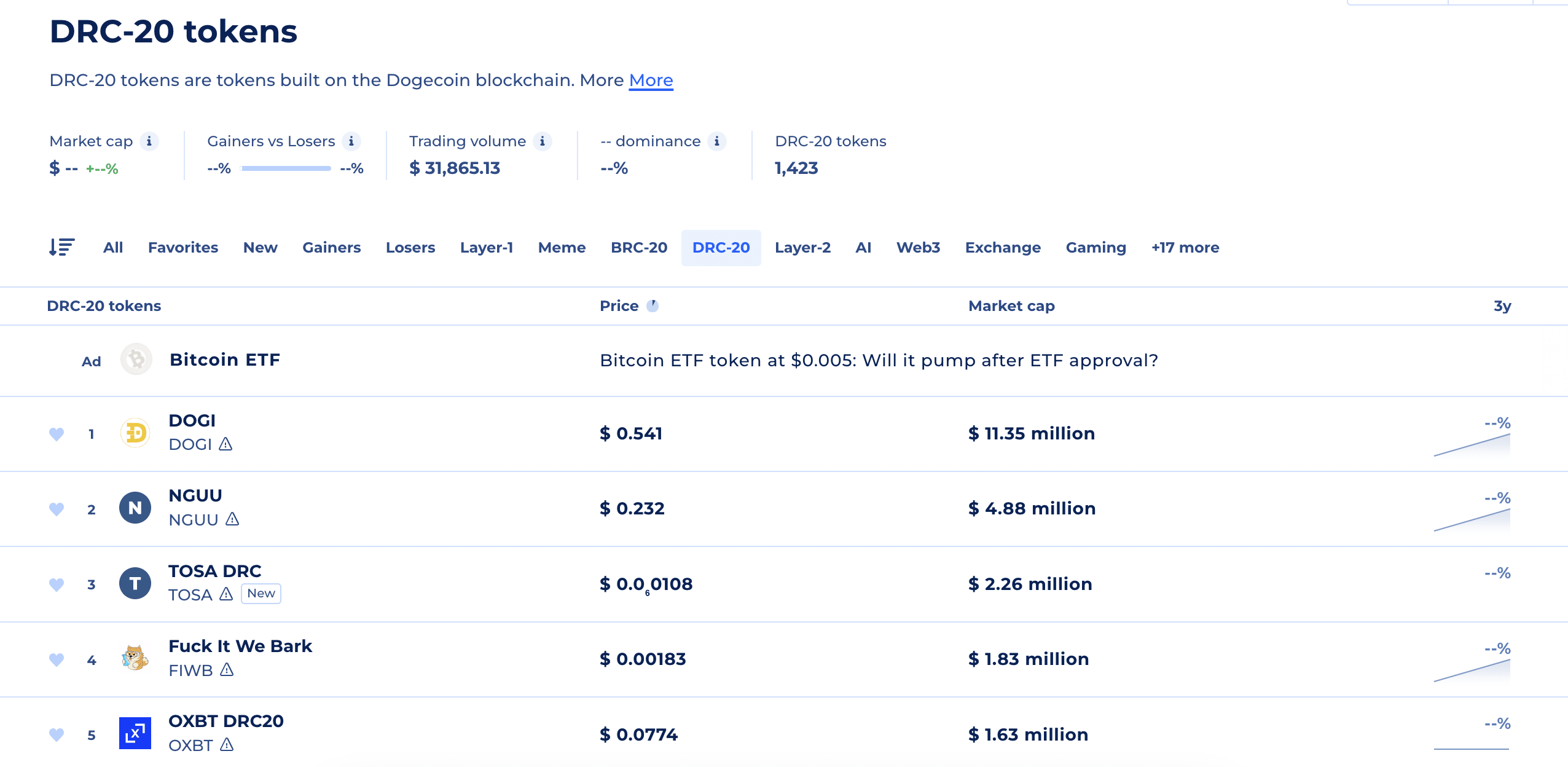Click the DOGI coin logo
The height and width of the screenshot is (767, 1568).
pos(136,433)
